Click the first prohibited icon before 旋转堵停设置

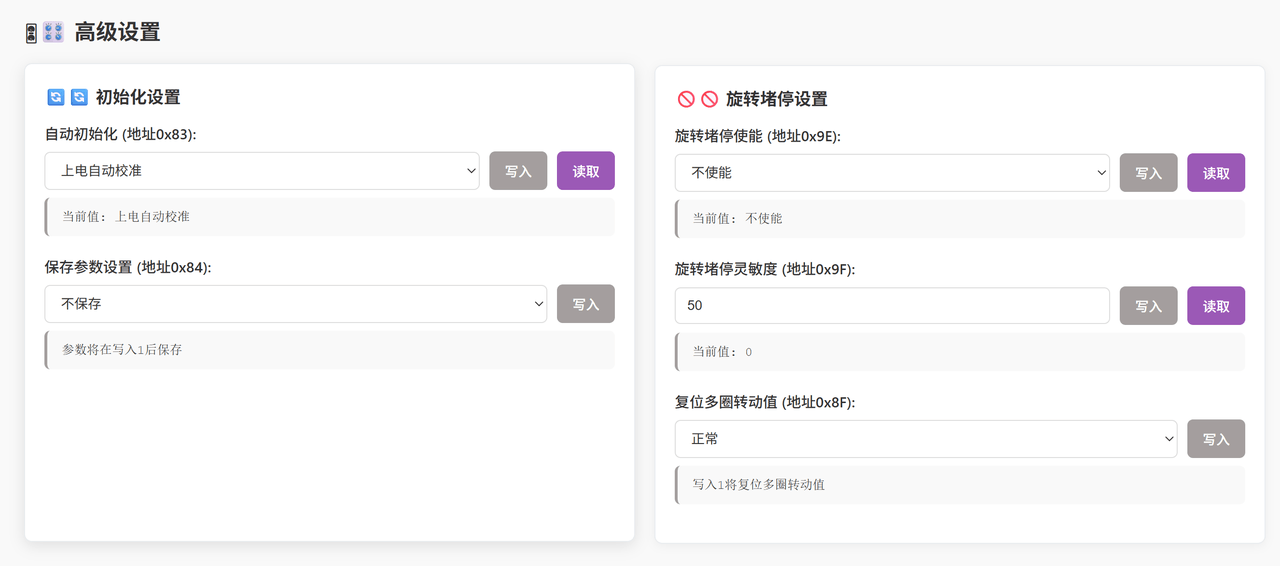(686, 99)
